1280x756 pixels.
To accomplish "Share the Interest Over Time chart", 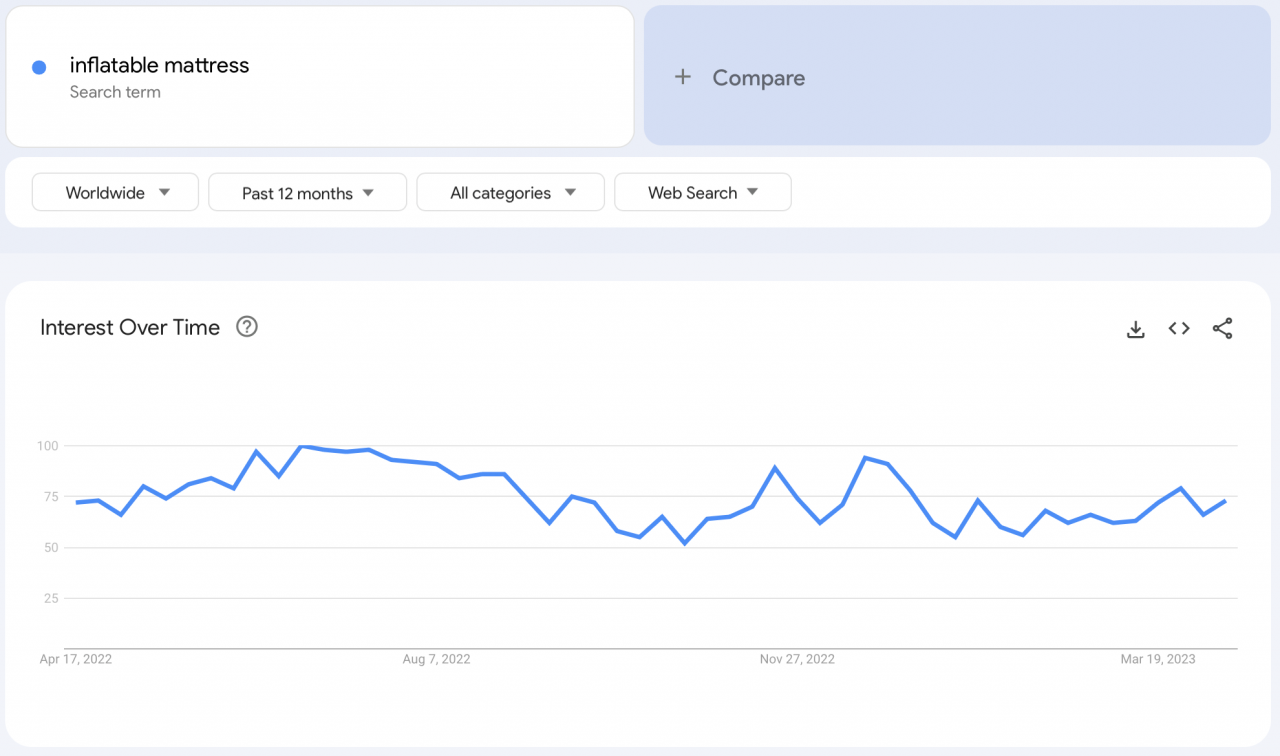I will click(1223, 328).
